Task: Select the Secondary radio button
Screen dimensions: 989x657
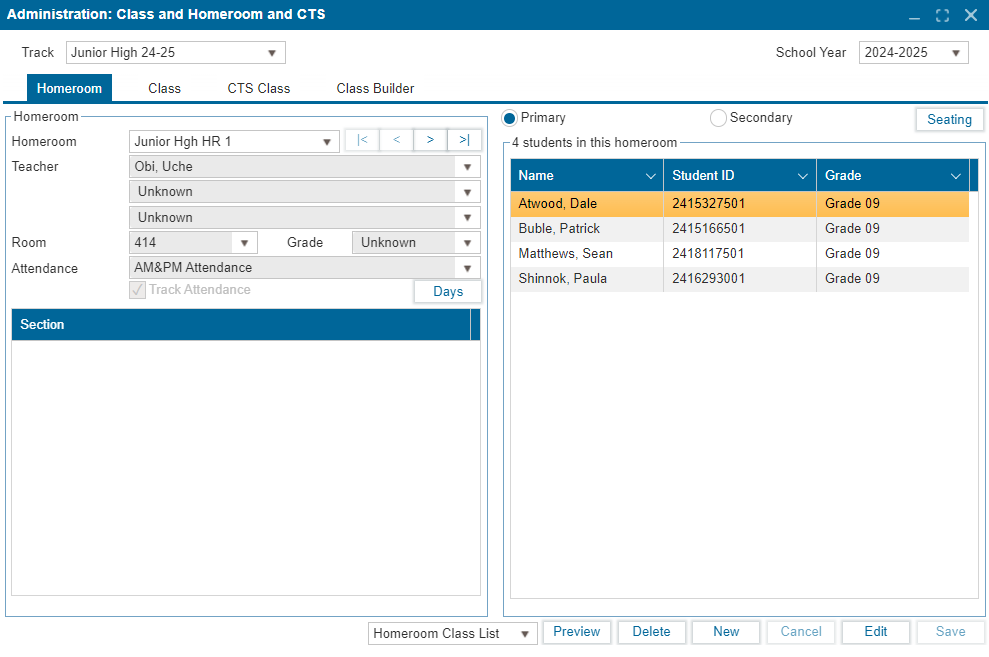Action: coord(718,118)
